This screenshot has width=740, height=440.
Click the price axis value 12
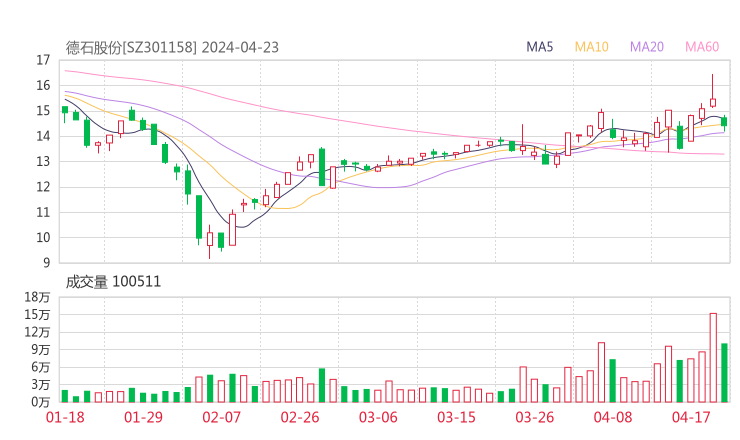click(43, 187)
